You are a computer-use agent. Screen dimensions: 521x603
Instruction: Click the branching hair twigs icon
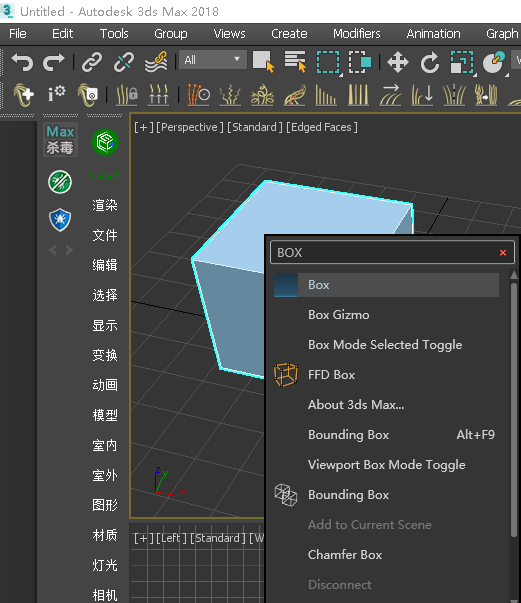click(230, 95)
